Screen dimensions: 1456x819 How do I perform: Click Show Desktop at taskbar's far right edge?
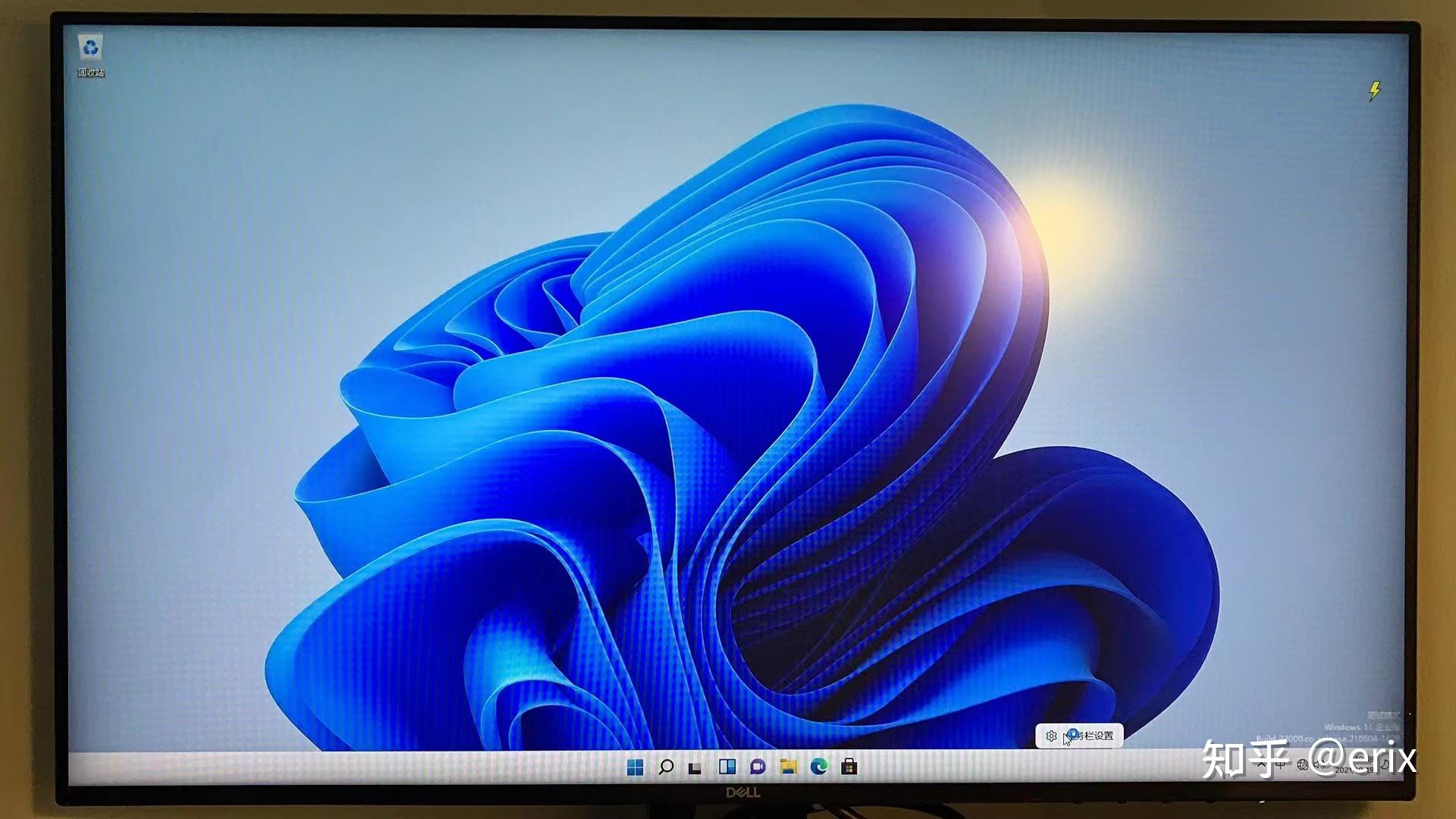point(1400,766)
